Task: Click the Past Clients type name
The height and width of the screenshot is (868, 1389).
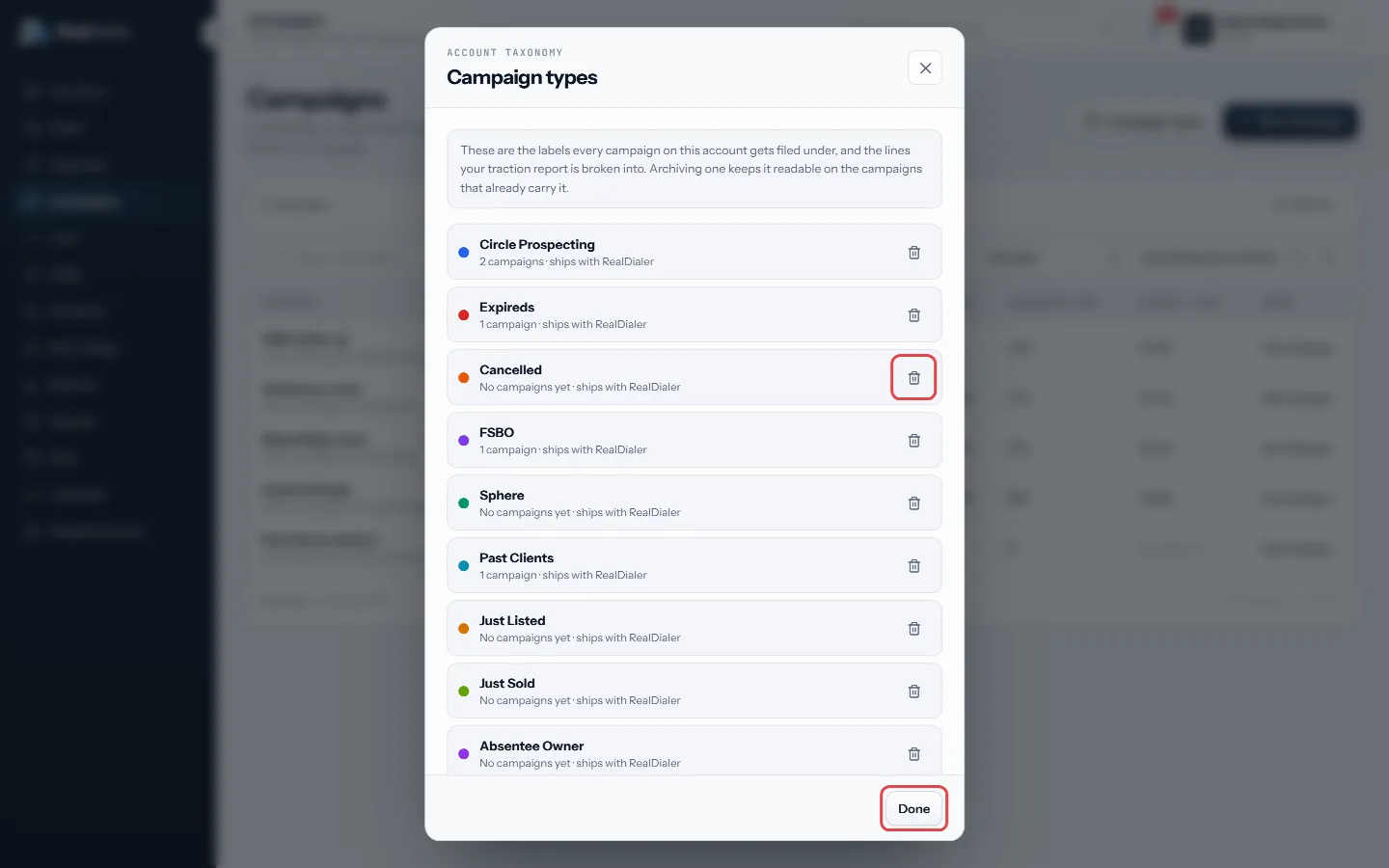Action: pos(516,557)
